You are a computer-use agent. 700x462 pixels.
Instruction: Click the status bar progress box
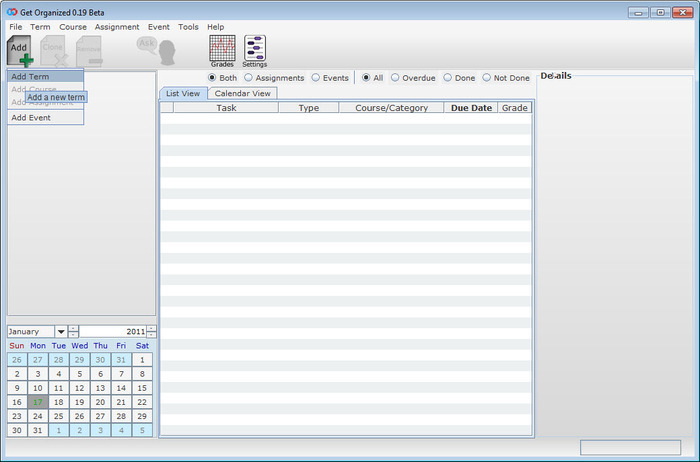pyautogui.click(x=630, y=447)
